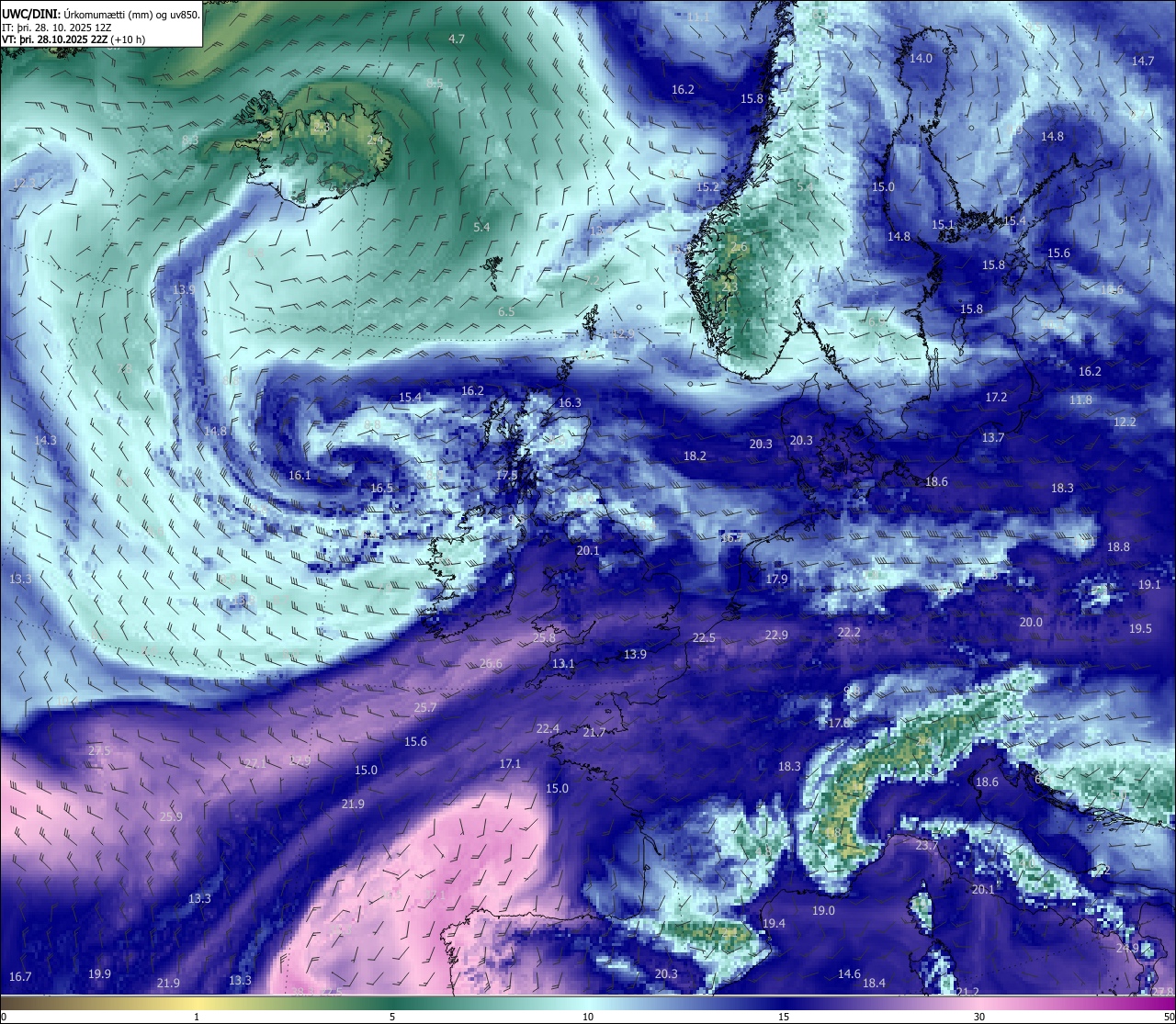Click the map value 22.5
The image size is (1176, 1024).
click(704, 637)
